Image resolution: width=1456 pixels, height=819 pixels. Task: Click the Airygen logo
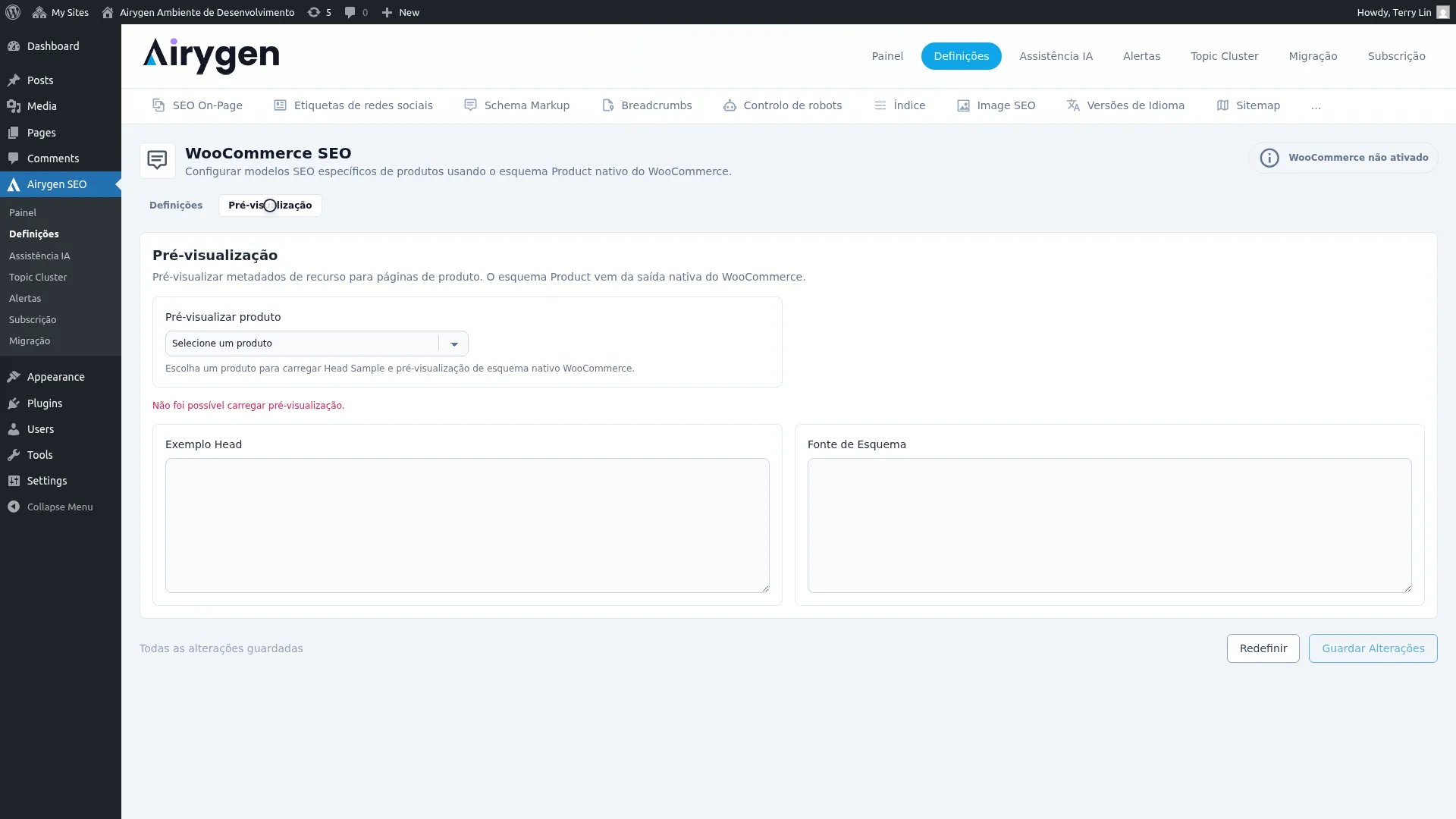(211, 56)
